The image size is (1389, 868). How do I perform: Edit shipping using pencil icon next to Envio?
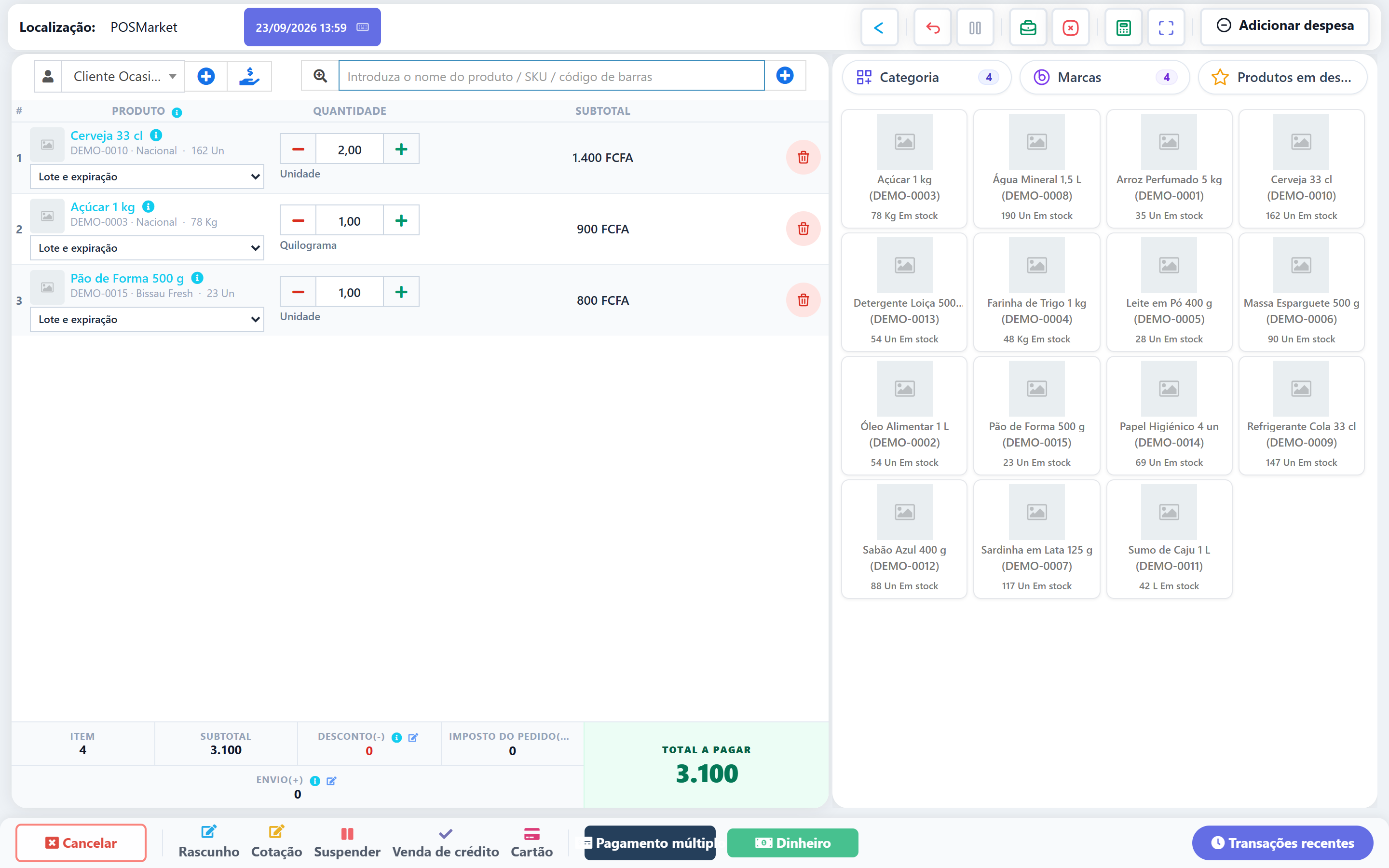coord(331,781)
